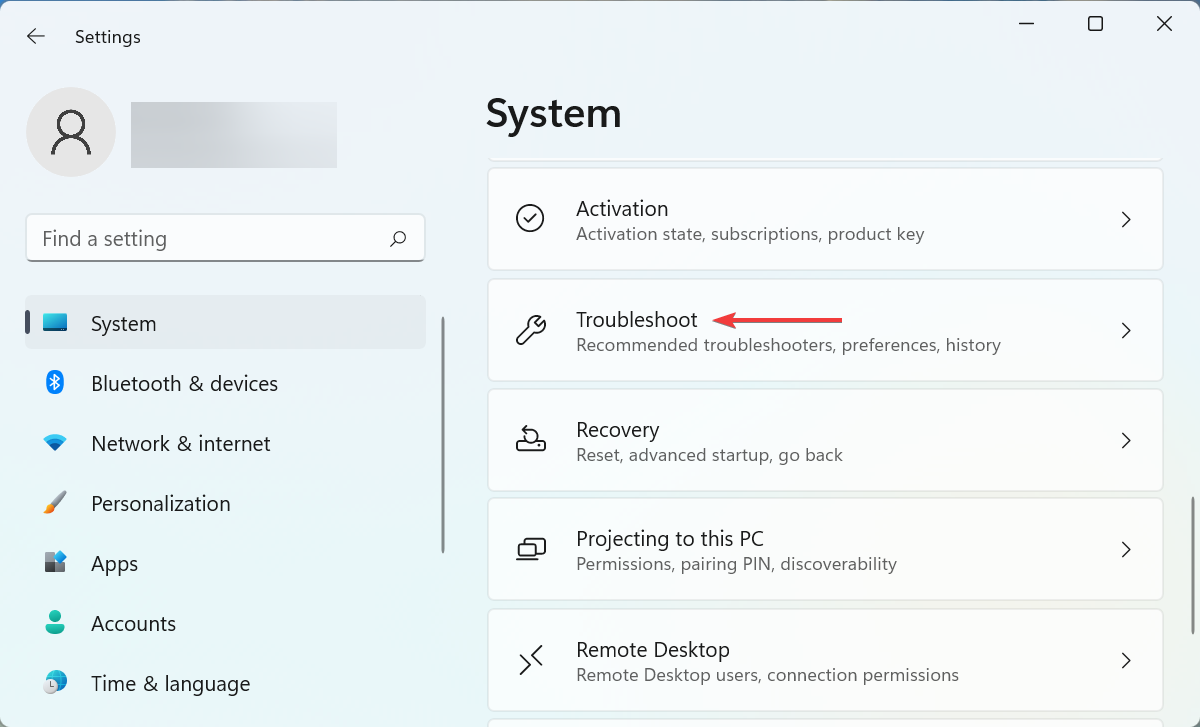Select Accounts in the sidebar
The width and height of the screenshot is (1200, 727).
[x=133, y=623]
